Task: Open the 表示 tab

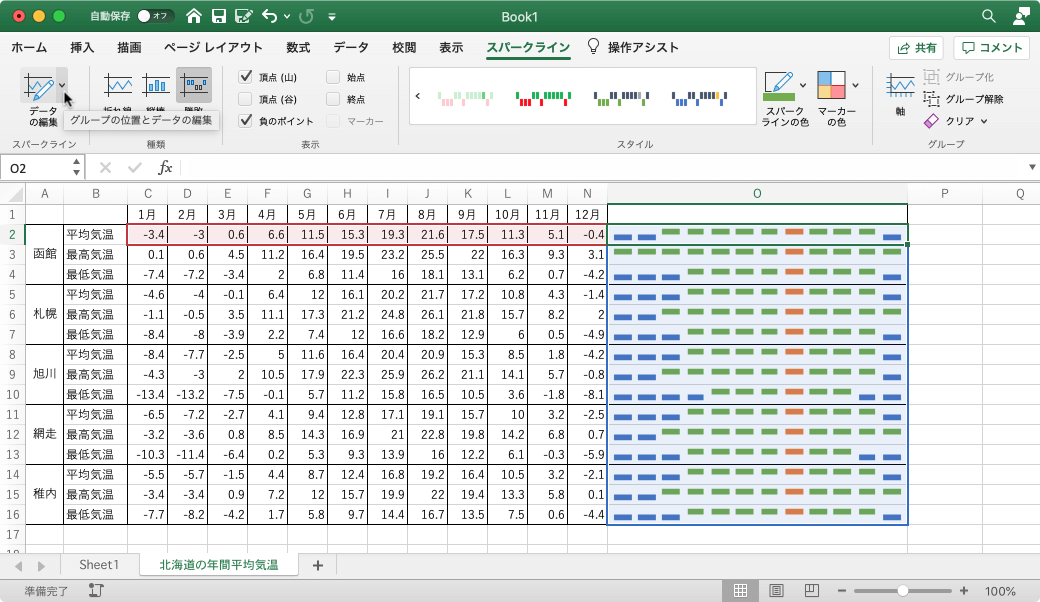Action: click(x=451, y=47)
